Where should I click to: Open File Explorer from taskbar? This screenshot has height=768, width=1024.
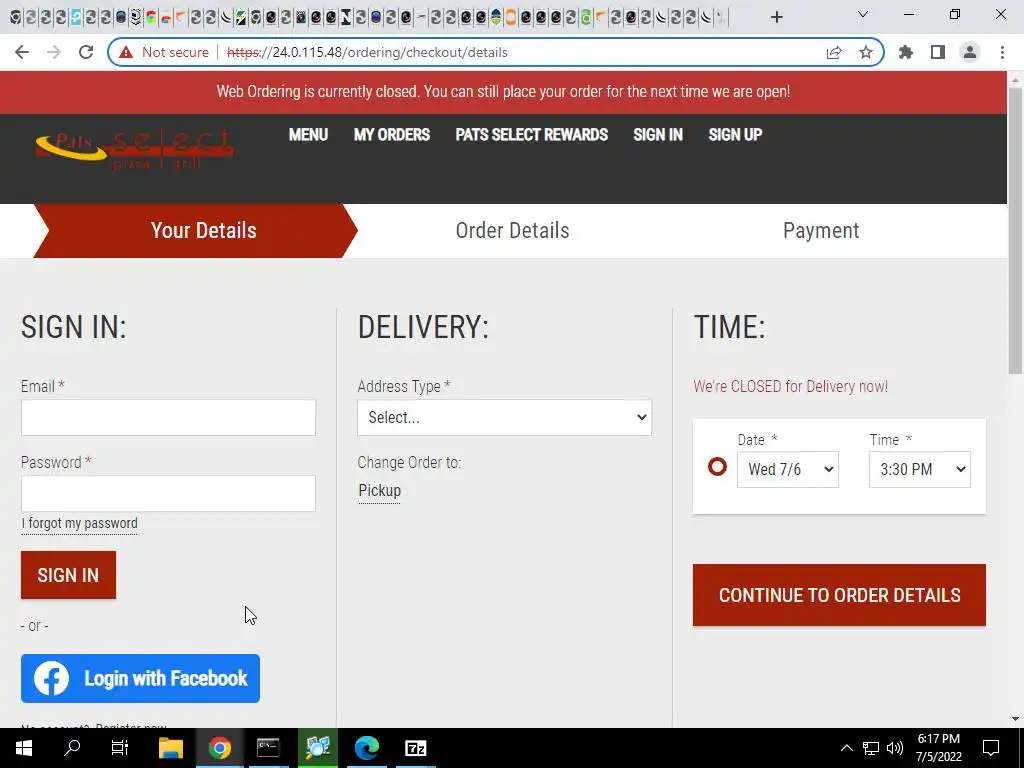click(170, 748)
